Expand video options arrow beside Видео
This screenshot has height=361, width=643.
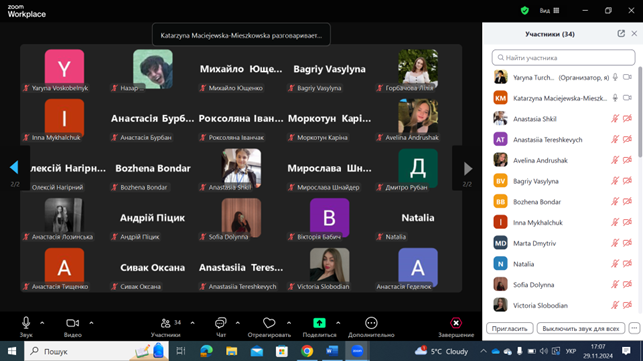click(91, 323)
